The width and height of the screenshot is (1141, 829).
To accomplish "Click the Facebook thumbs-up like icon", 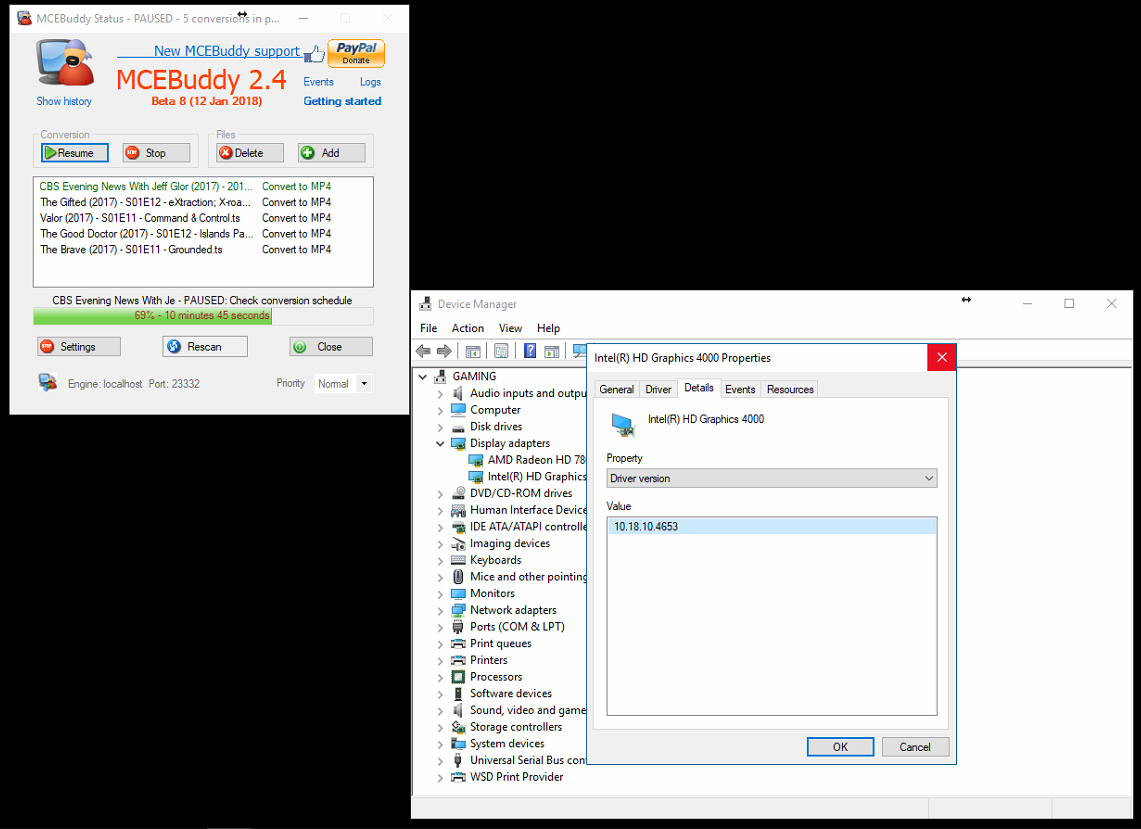I will point(314,53).
